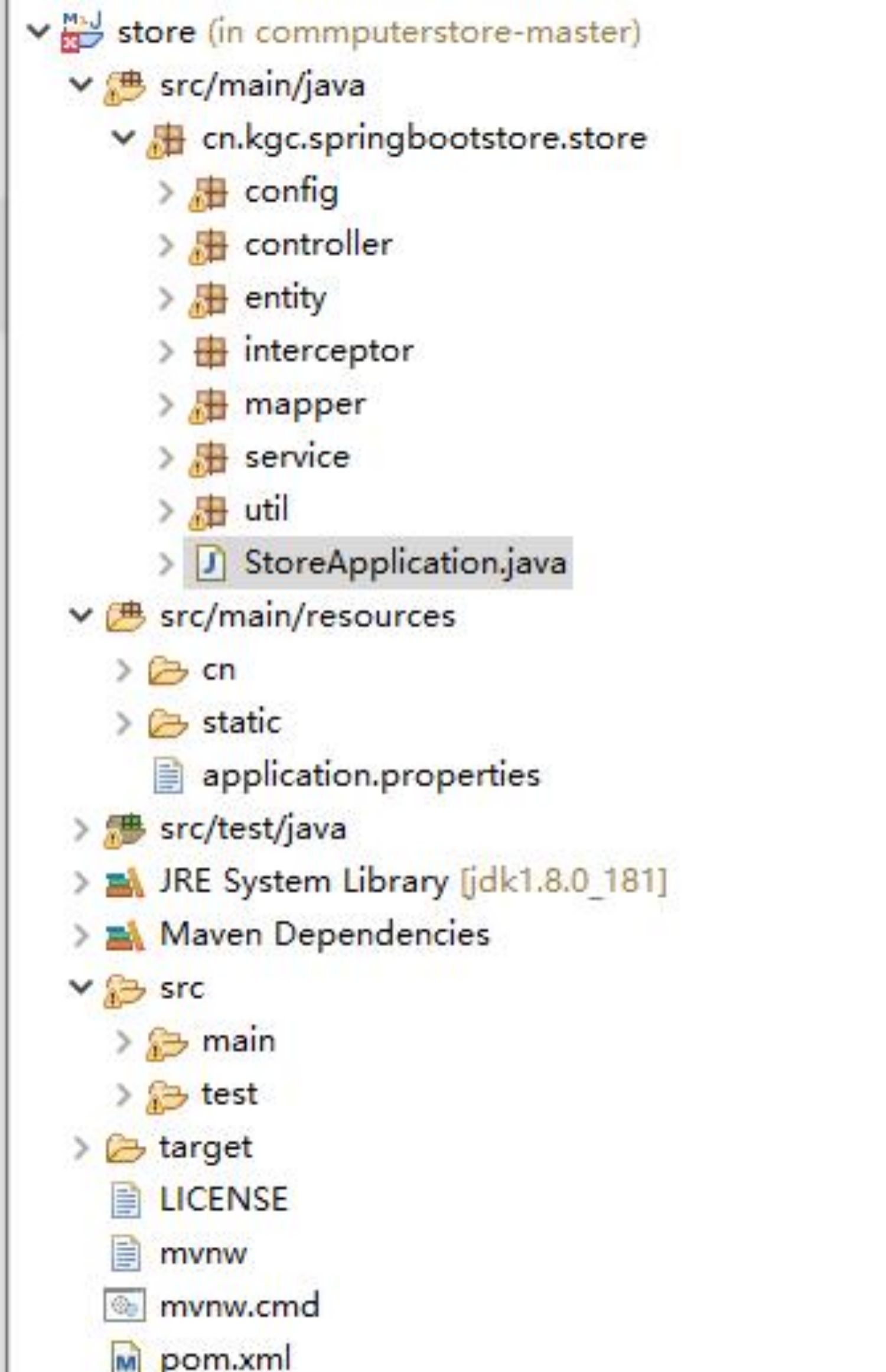Screen dimensions: 886x1372
Task: Expand the interceptor package
Action: [x=167, y=352]
